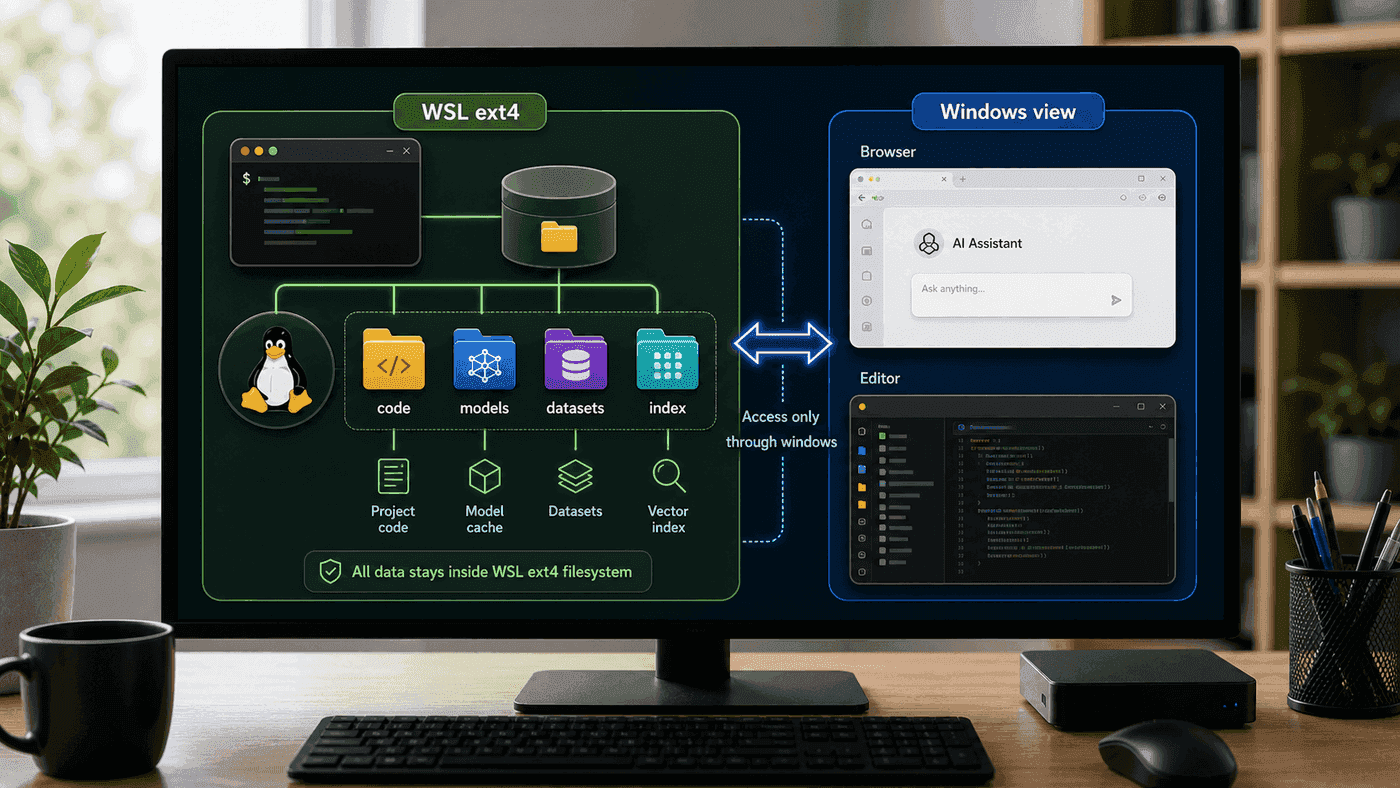This screenshot has width=1400, height=788.
Task: Close the terminal window
Action: [406, 151]
